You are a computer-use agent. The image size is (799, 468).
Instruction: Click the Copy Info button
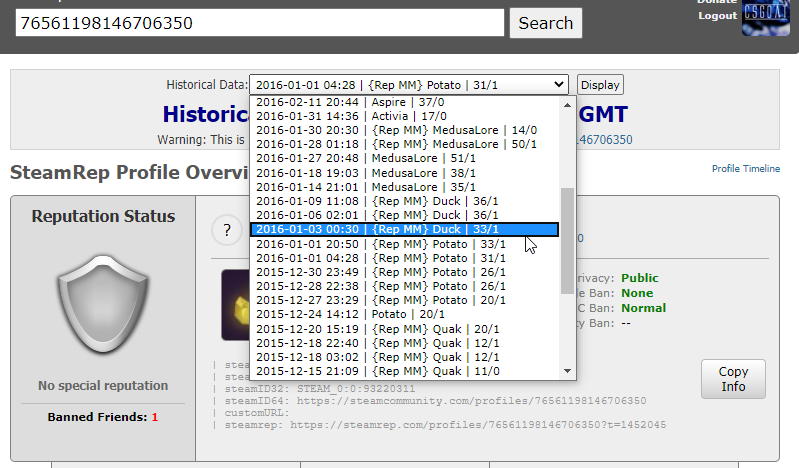[733, 379]
